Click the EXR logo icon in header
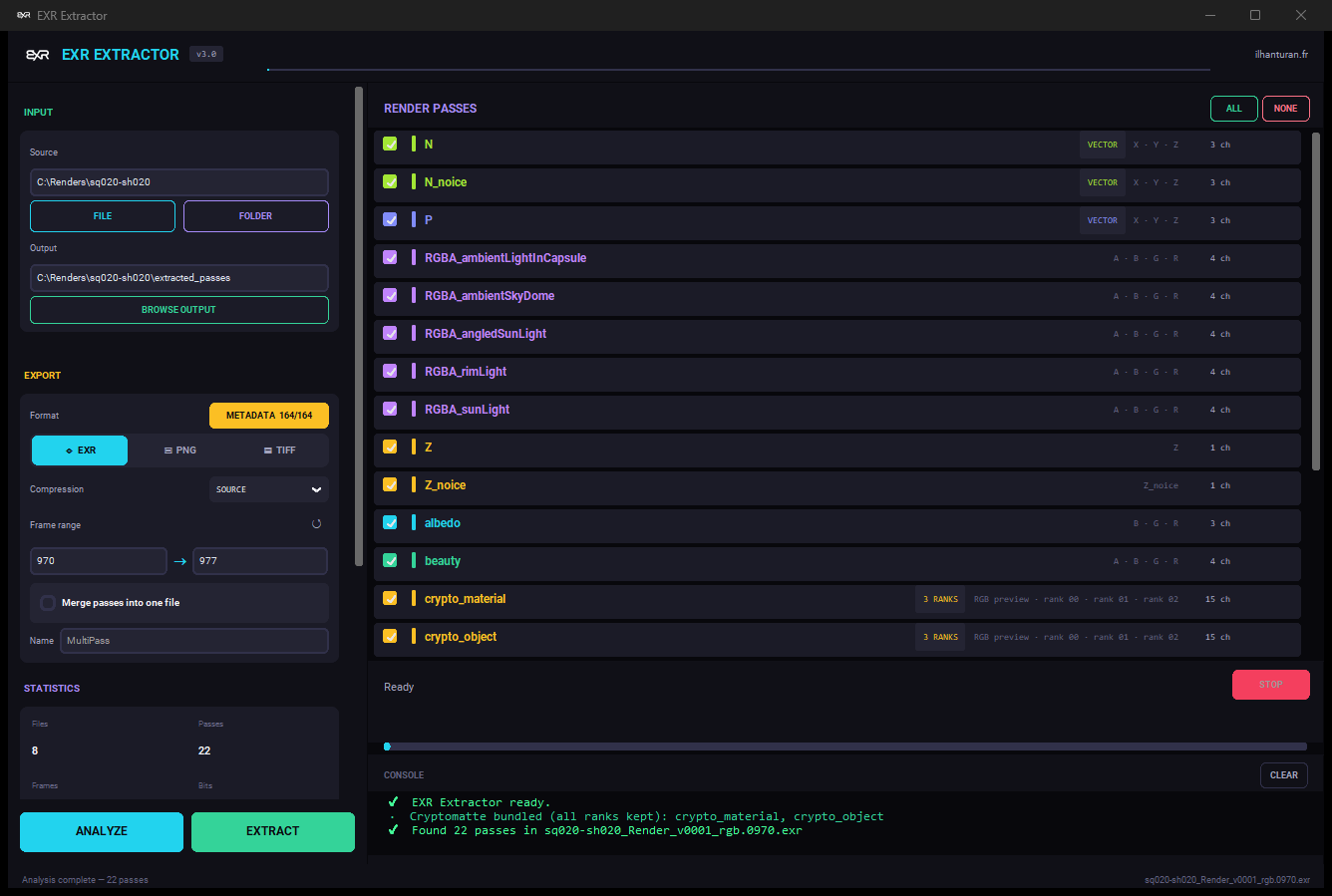Viewport: 1332px width, 896px height. [37, 55]
